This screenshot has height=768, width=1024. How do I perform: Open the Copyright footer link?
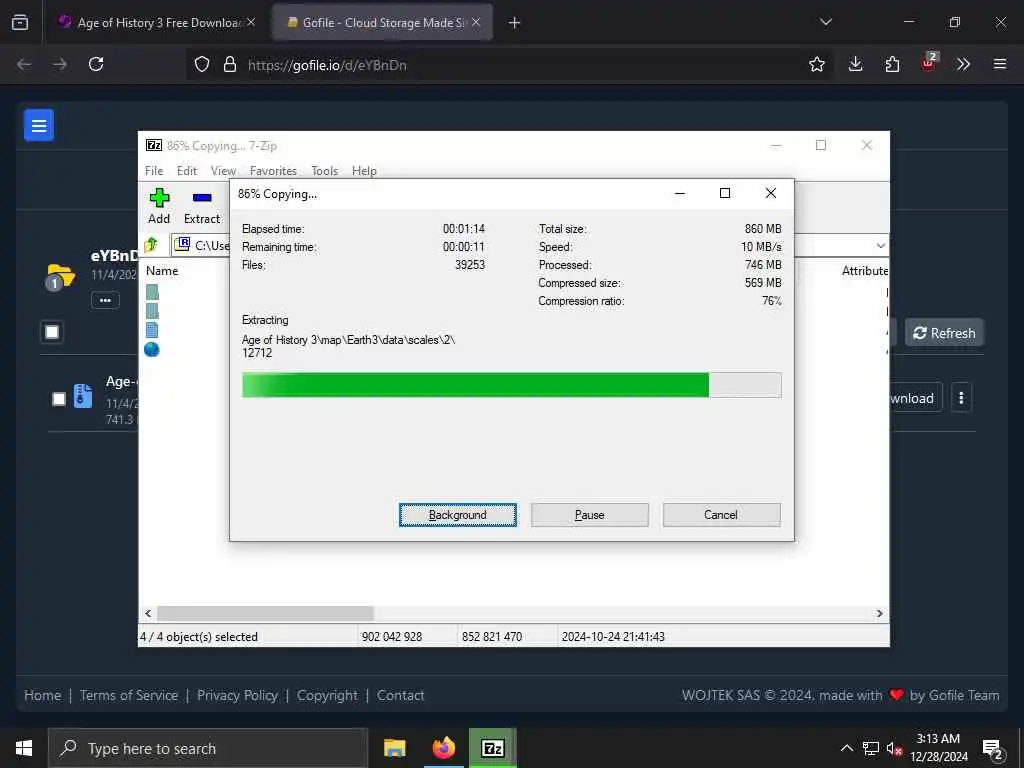click(x=327, y=696)
